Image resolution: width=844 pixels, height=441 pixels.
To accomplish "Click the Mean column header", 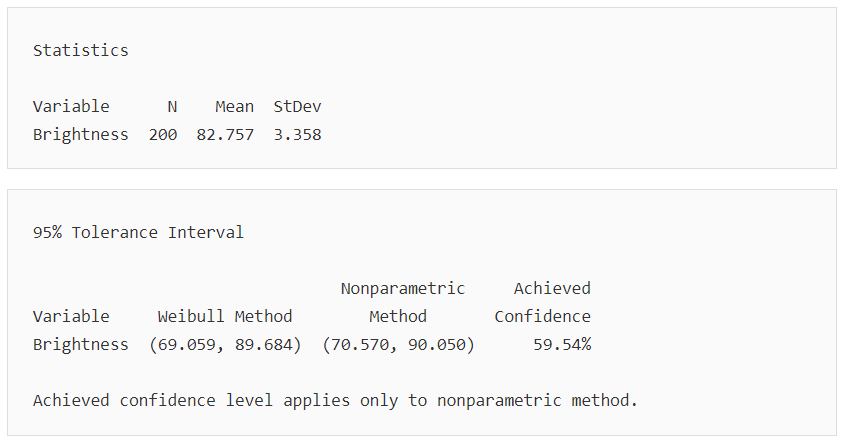I will [235, 107].
